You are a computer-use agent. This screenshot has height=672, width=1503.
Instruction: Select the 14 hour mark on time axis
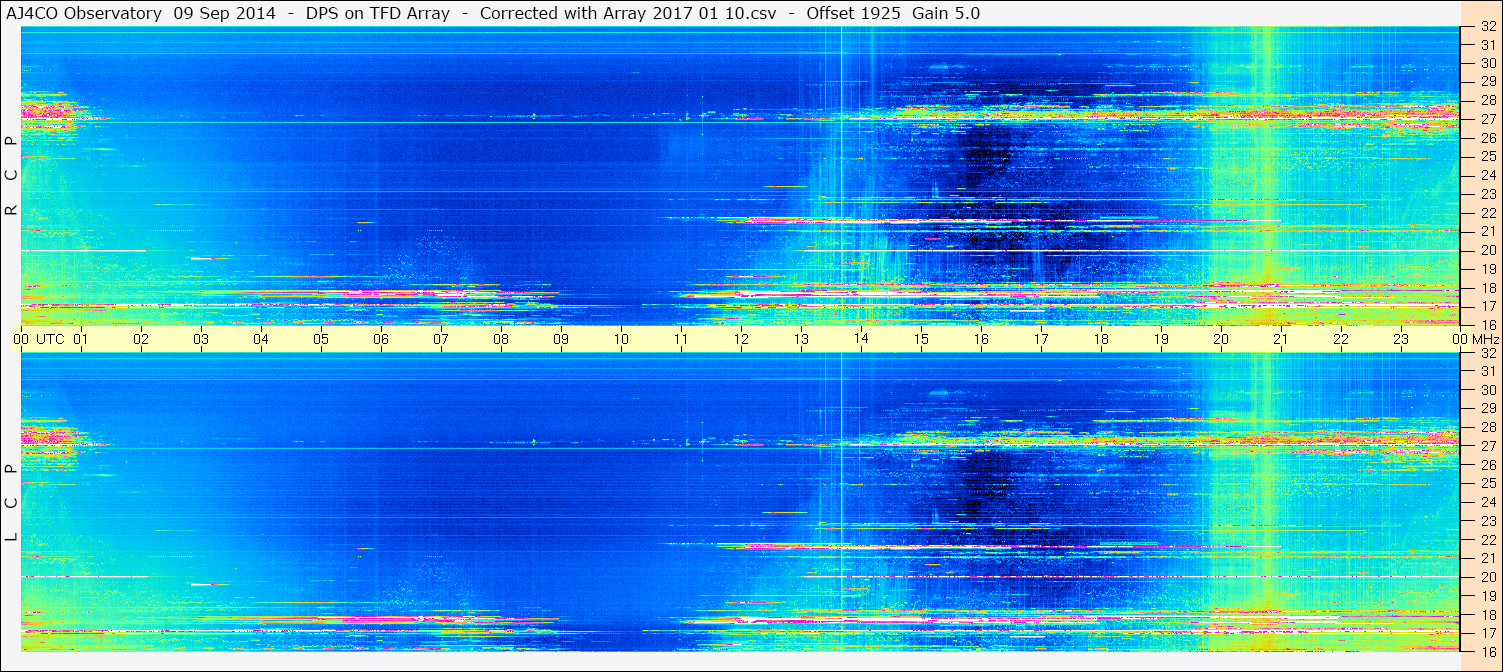click(861, 339)
